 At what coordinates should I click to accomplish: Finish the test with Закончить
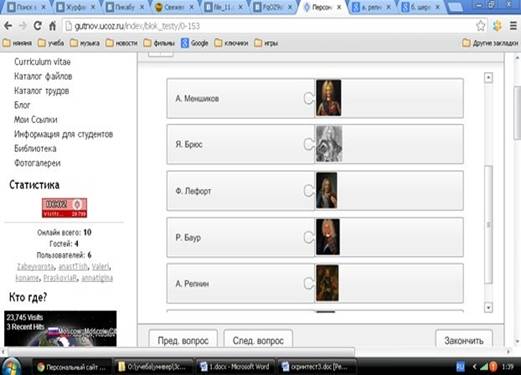tap(464, 340)
